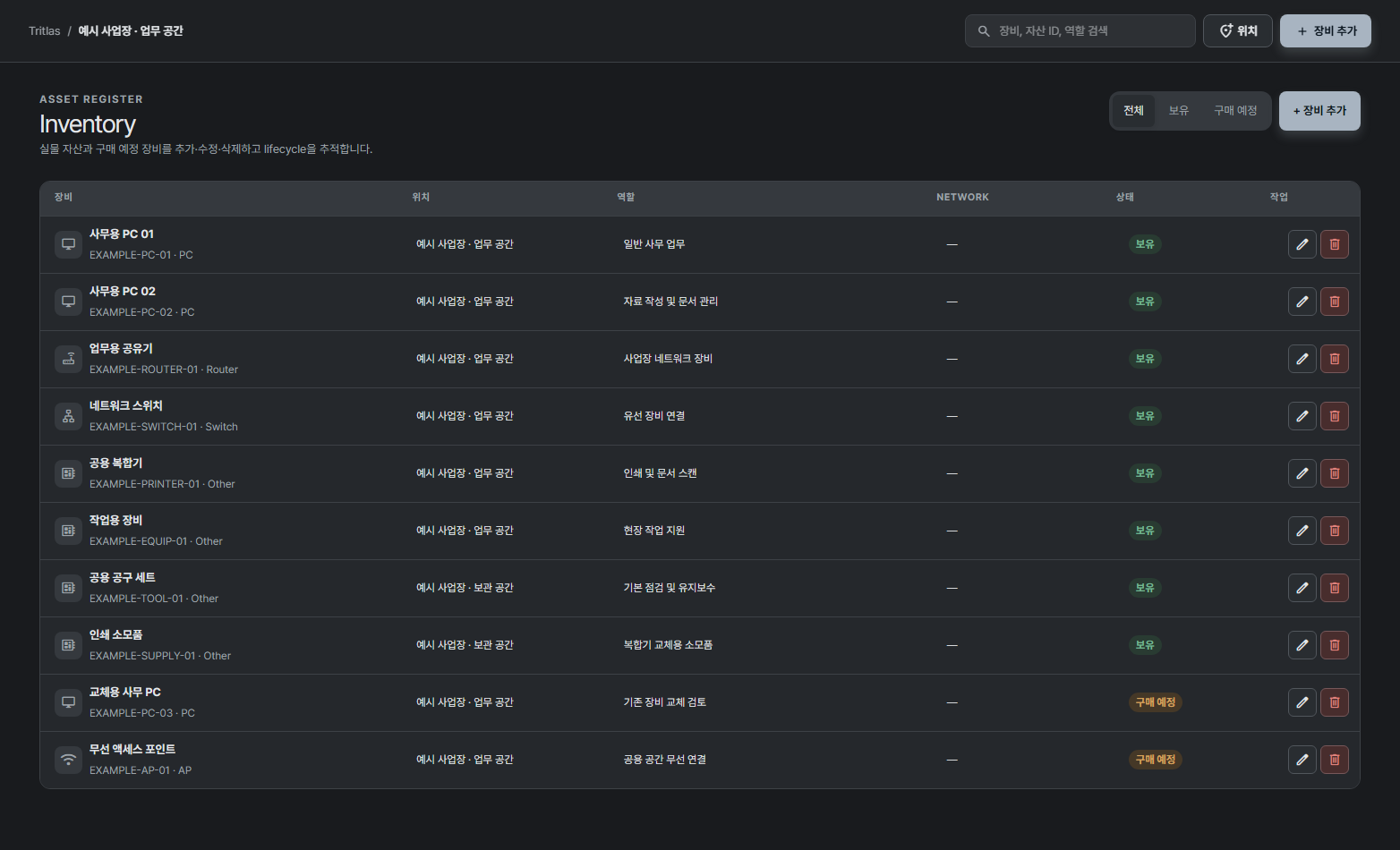The height and width of the screenshot is (850, 1400).
Task: Delete the 사무용 PC 02 entry
Action: (1335, 302)
